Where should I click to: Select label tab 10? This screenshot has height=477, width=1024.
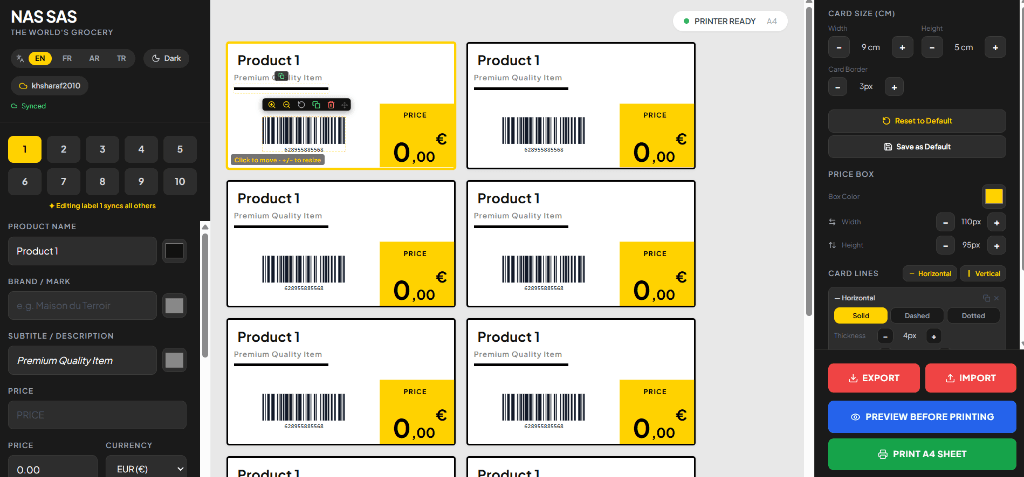coord(180,182)
